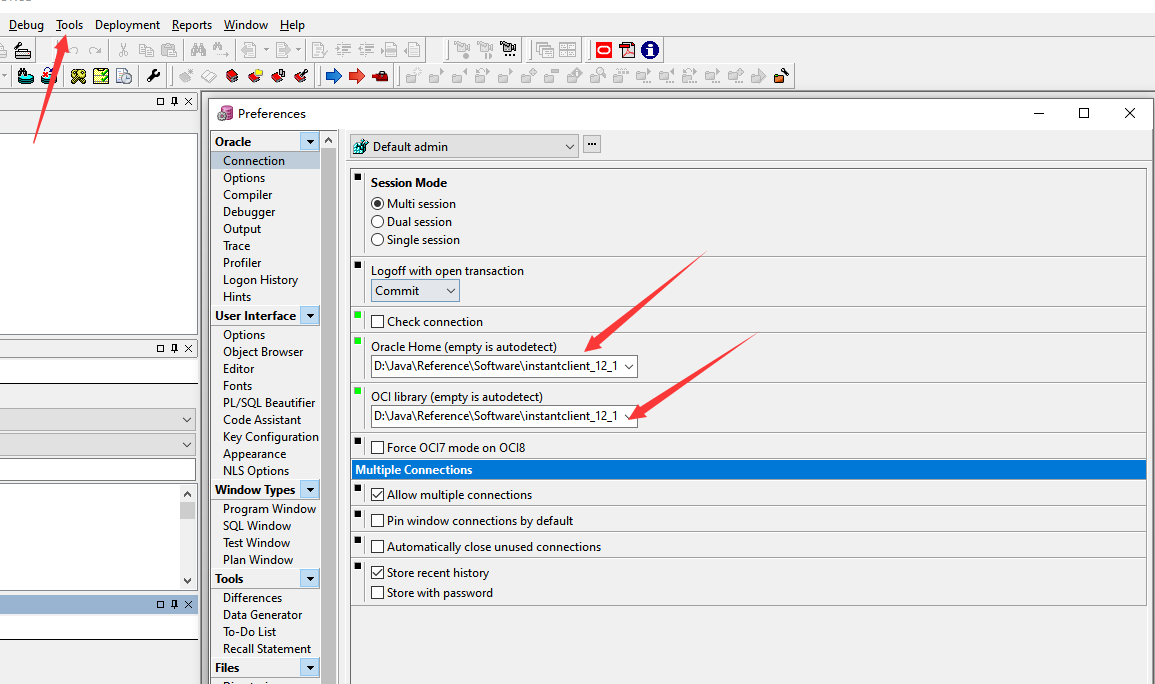
Task: Click the ellipsis button beside Default admin
Action: pyautogui.click(x=591, y=144)
